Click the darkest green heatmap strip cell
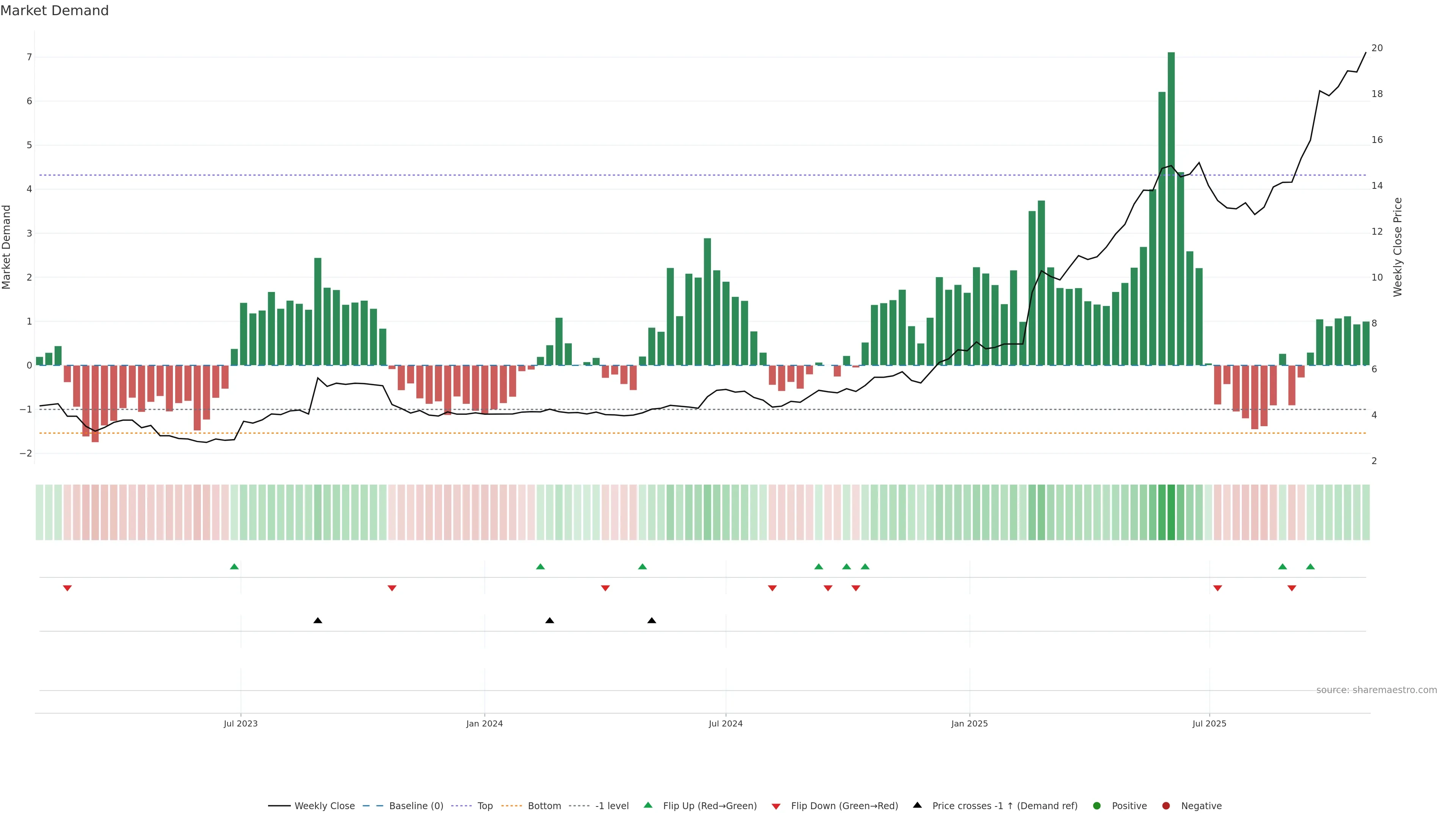 click(x=1171, y=512)
